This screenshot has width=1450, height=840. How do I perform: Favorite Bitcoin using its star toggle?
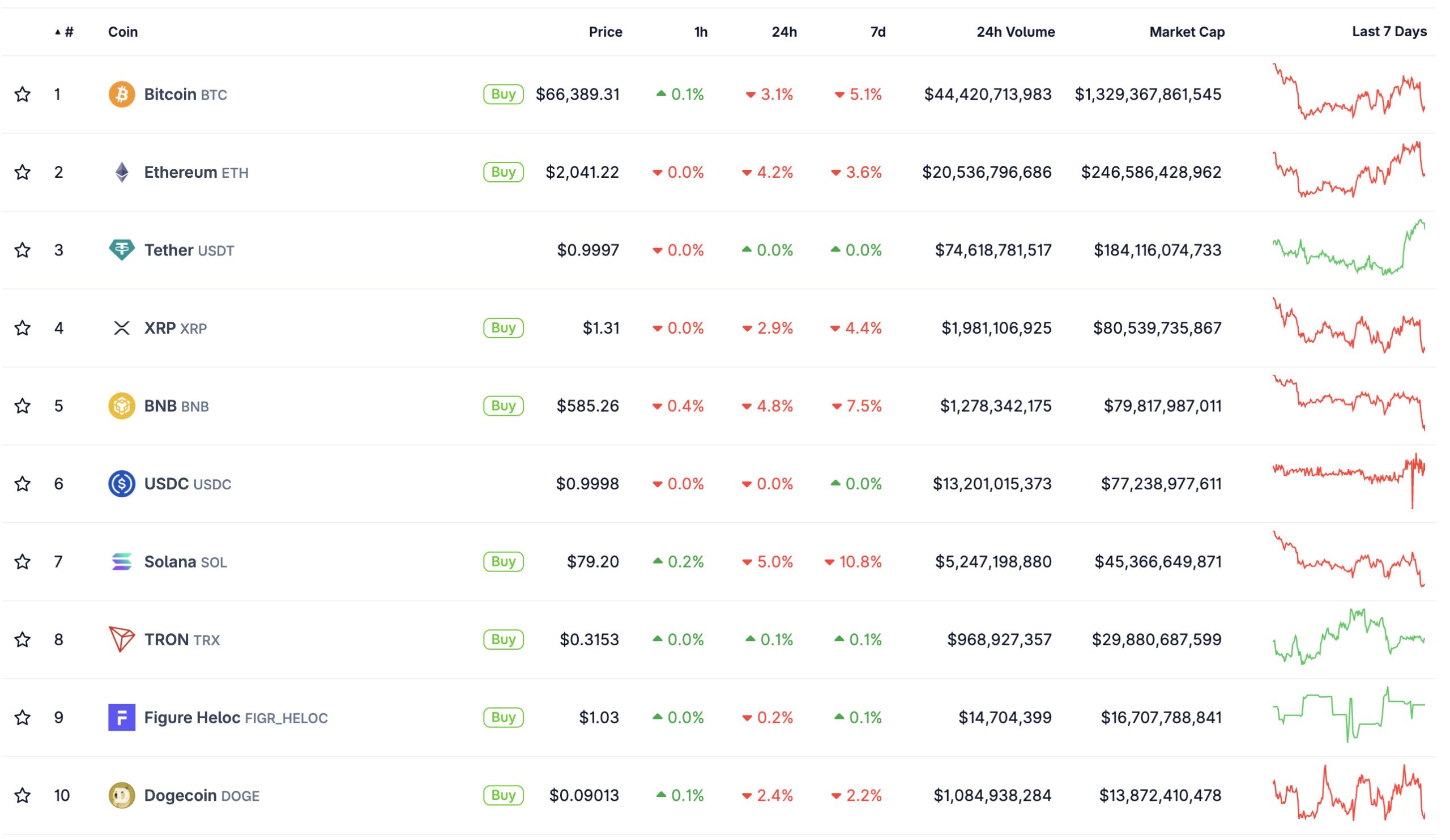point(23,94)
